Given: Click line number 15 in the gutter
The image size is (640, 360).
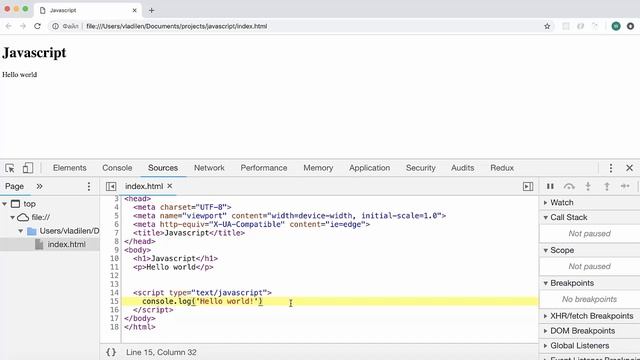Looking at the screenshot, I should point(114,301).
